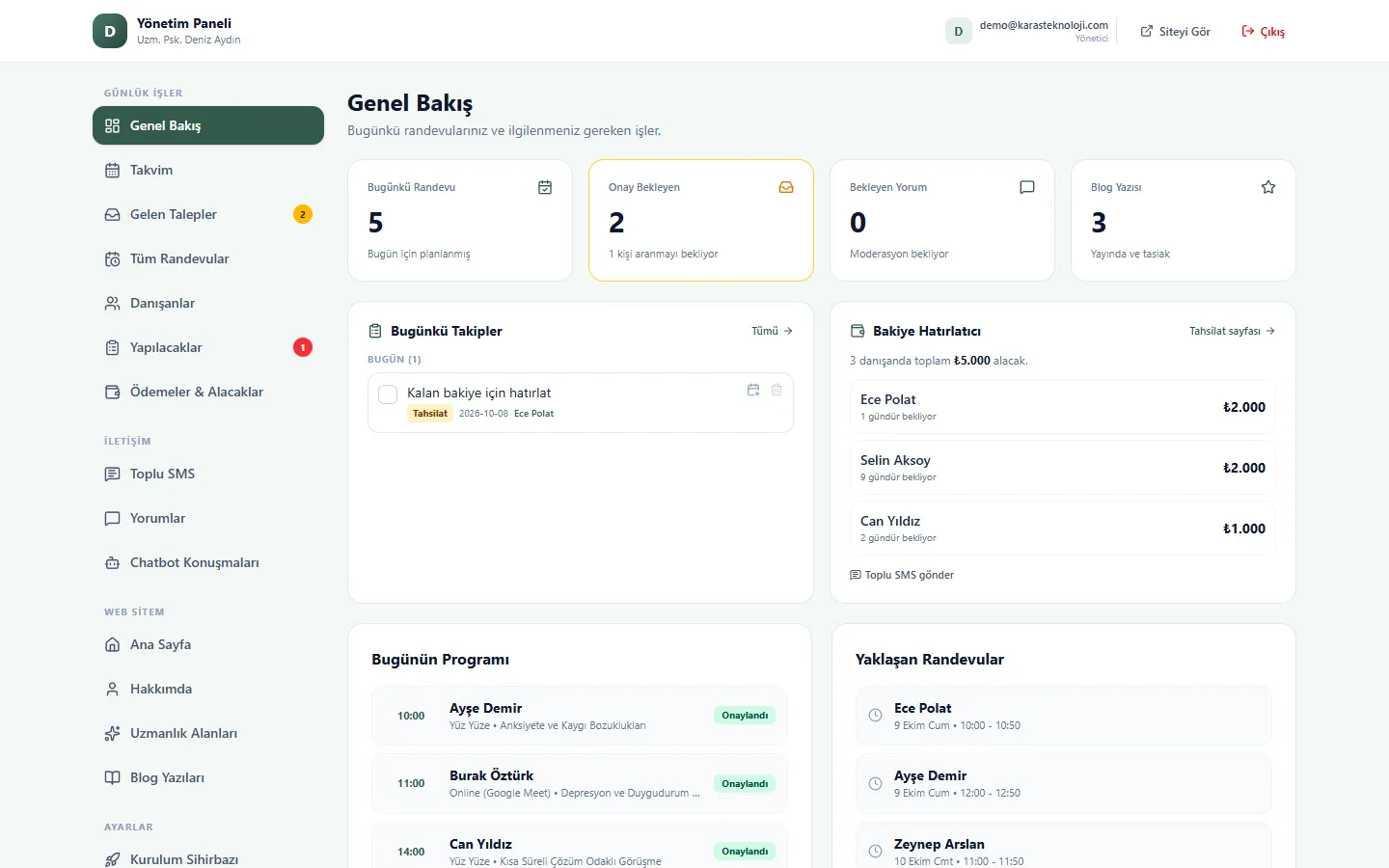Screen dimensions: 1389x868
Task: Click the Onaylandı status on Ayşe Demir's 10:00 appointment
Action: pos(745,716)
